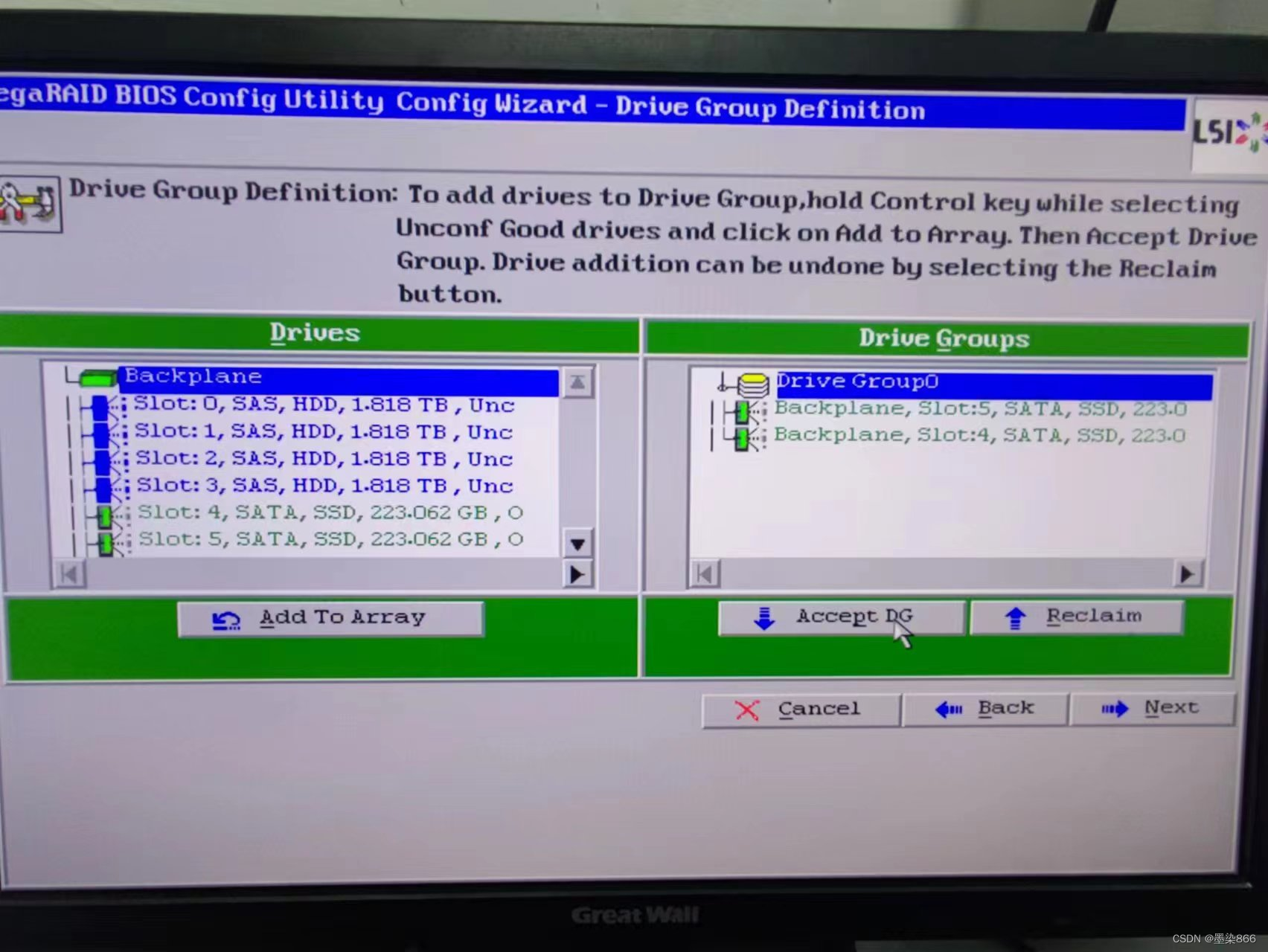Select Slot: 2 SAS HDD drive
Viewport: 1268px width, 952px height.
pos(324,459)
